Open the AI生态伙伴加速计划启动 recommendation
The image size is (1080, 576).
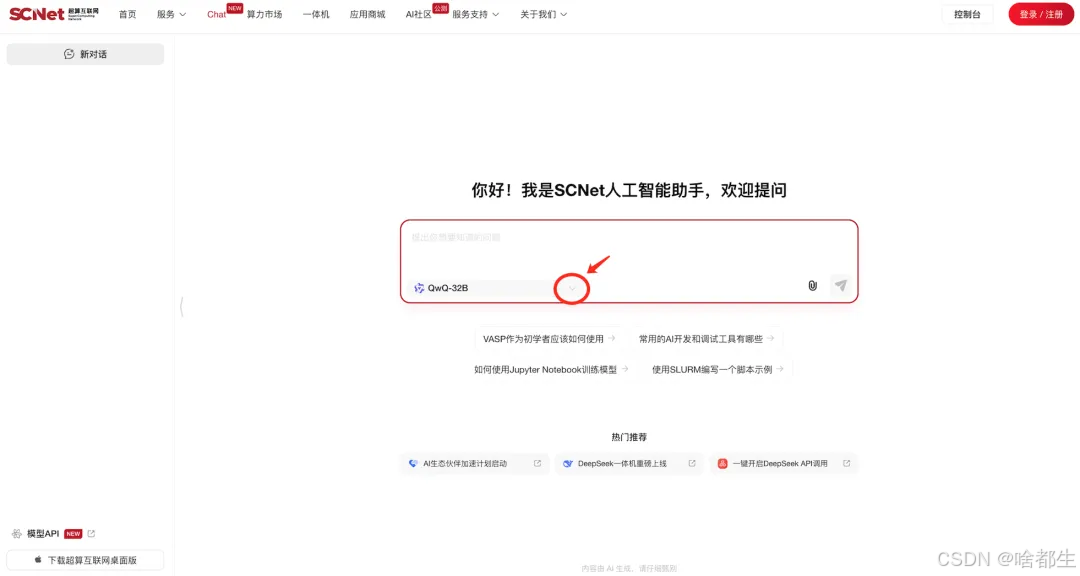(474, 464)
